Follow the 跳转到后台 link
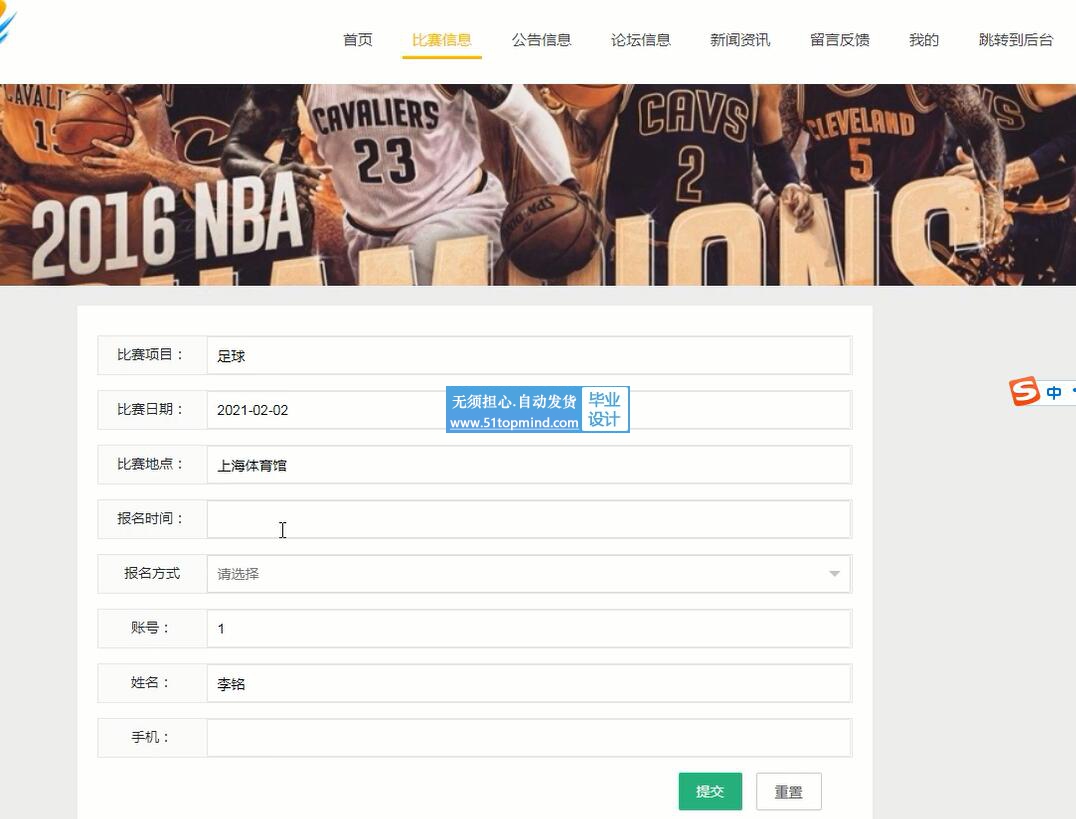Viewport: 1076px width, 819px height. (1016, 40)
